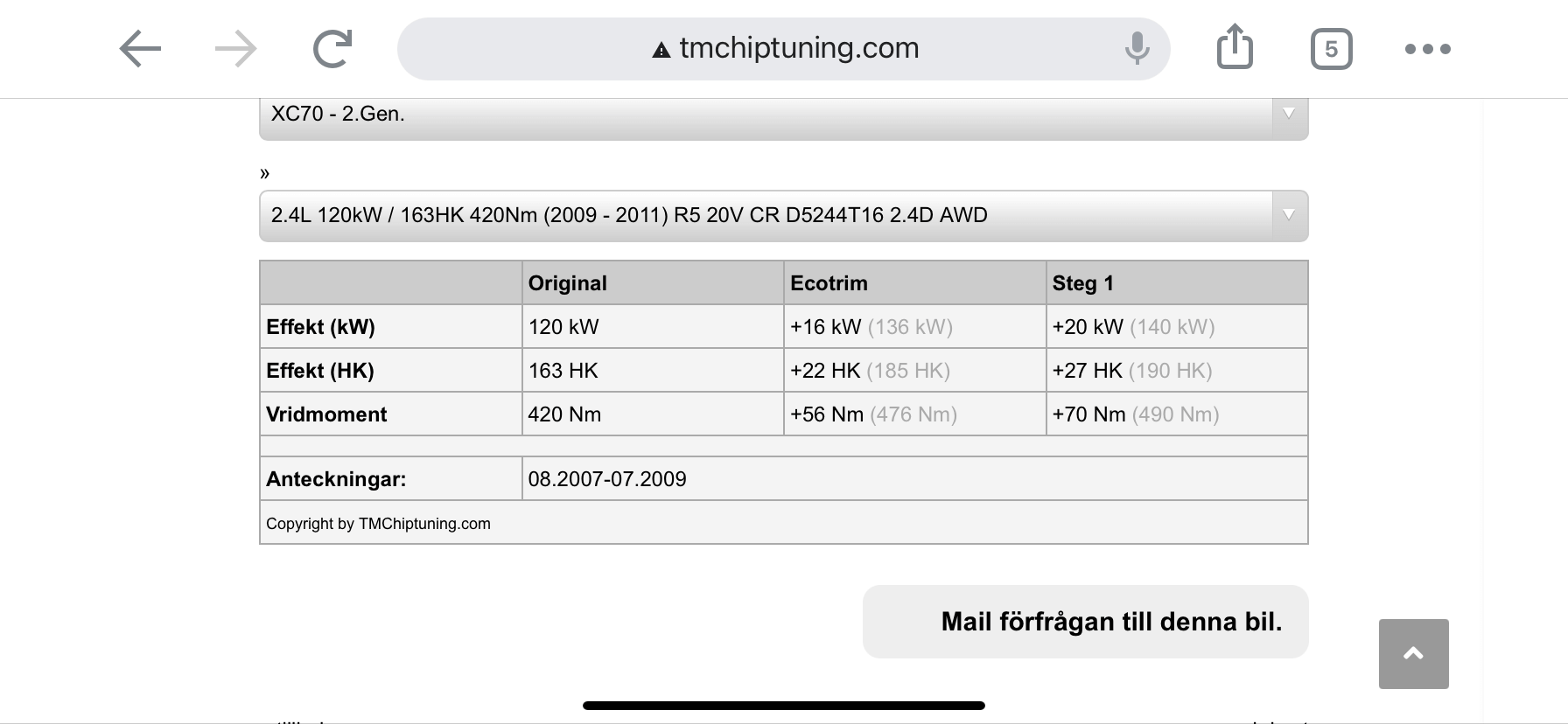Select the Steg 1 column header
The width and height of the screenshot is (1568, 724).
[1082, 283]
